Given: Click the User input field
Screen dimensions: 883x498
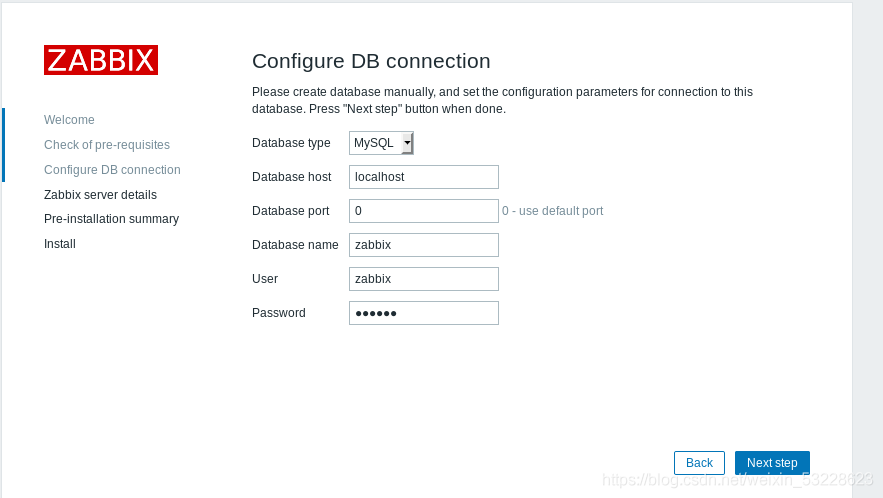Looking at the screenshot, I should [423, 279].
